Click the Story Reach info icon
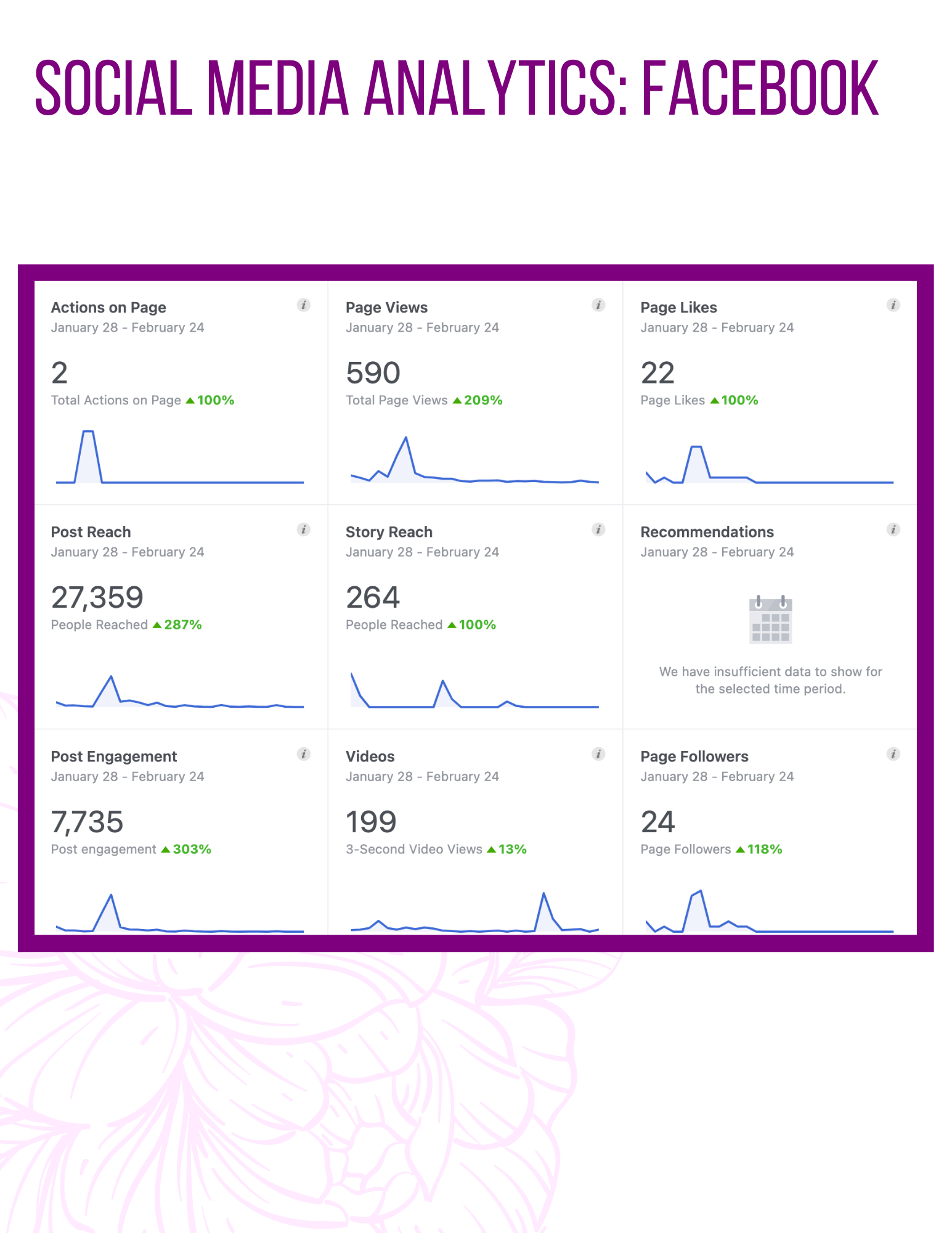The height and width of the screenshot is (1233, 952). [x=598, y=529]
